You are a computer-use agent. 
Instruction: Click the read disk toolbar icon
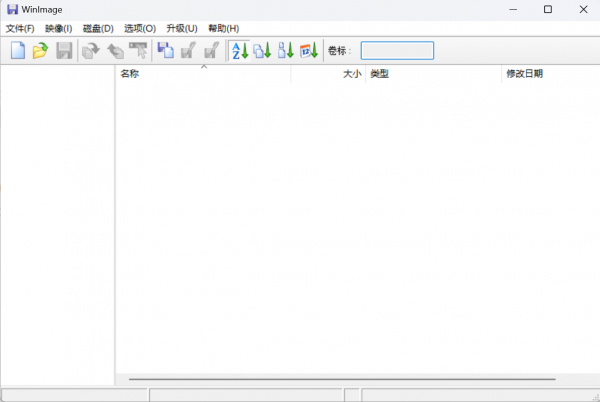click(x=91, y=50)
